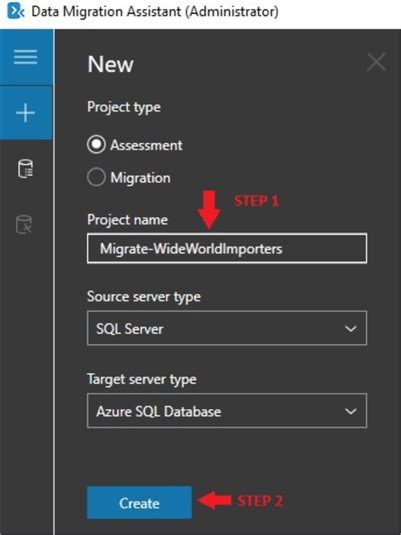Click the New panel heading
The width and height of the screenshot is (401, 535).
tap(110, 64)
